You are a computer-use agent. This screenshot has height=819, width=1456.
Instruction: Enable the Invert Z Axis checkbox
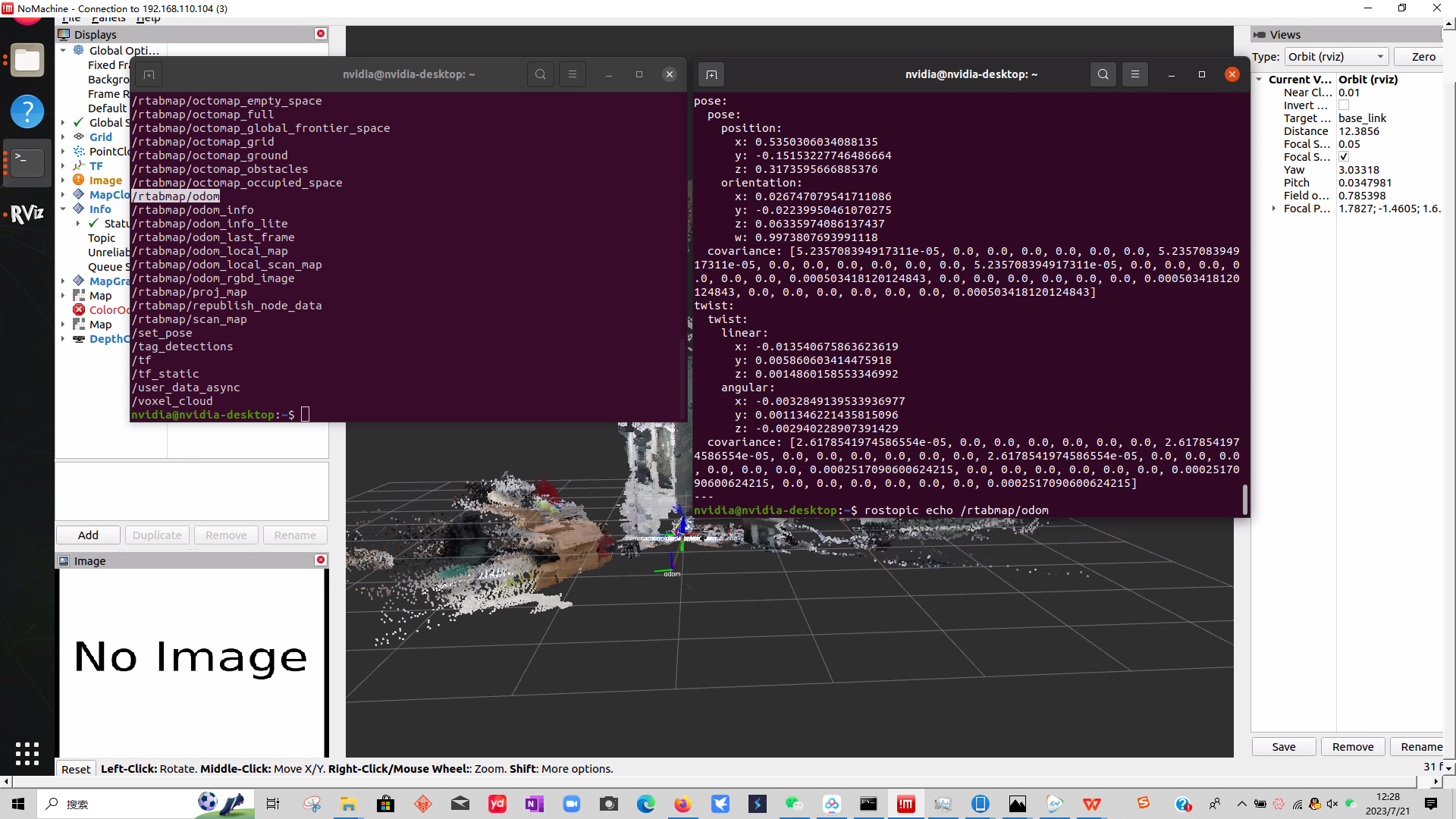point(1344,105)
